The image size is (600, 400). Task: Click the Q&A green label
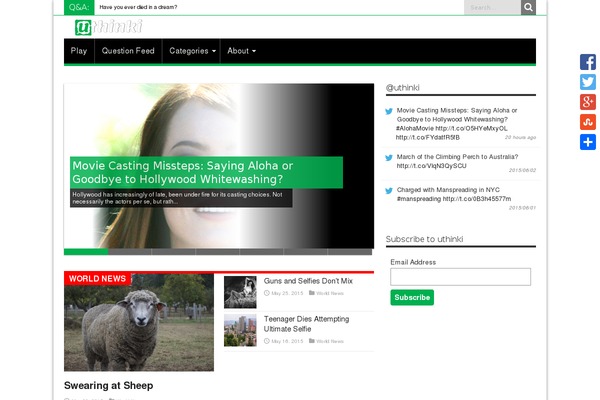click(79, 7)
